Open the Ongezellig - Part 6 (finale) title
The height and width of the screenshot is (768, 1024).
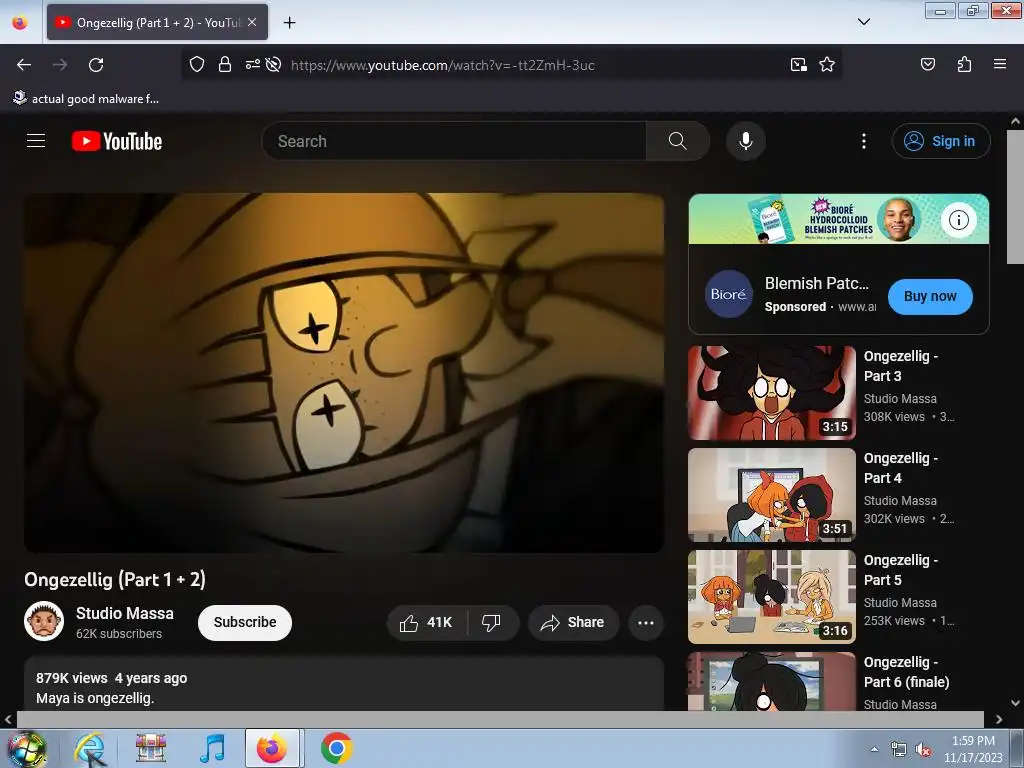[x=906, y=672]
